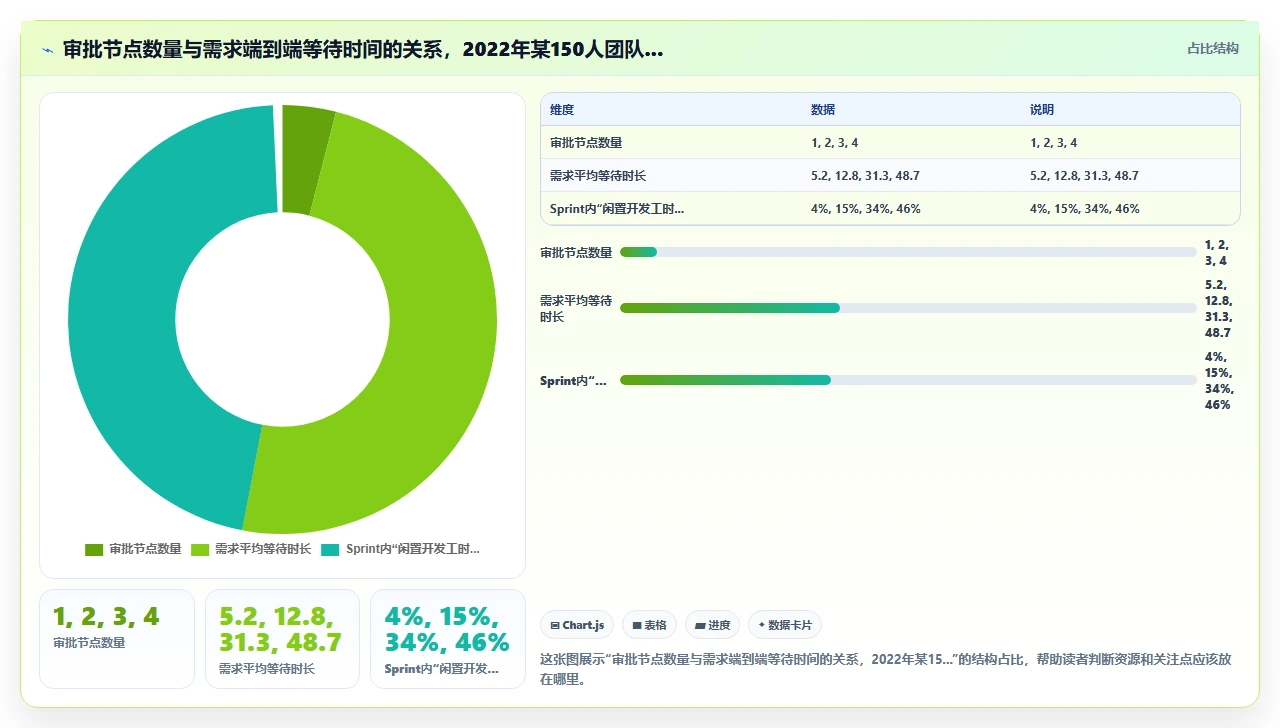Click the Sprint内 progress bar

click(908, 380)
